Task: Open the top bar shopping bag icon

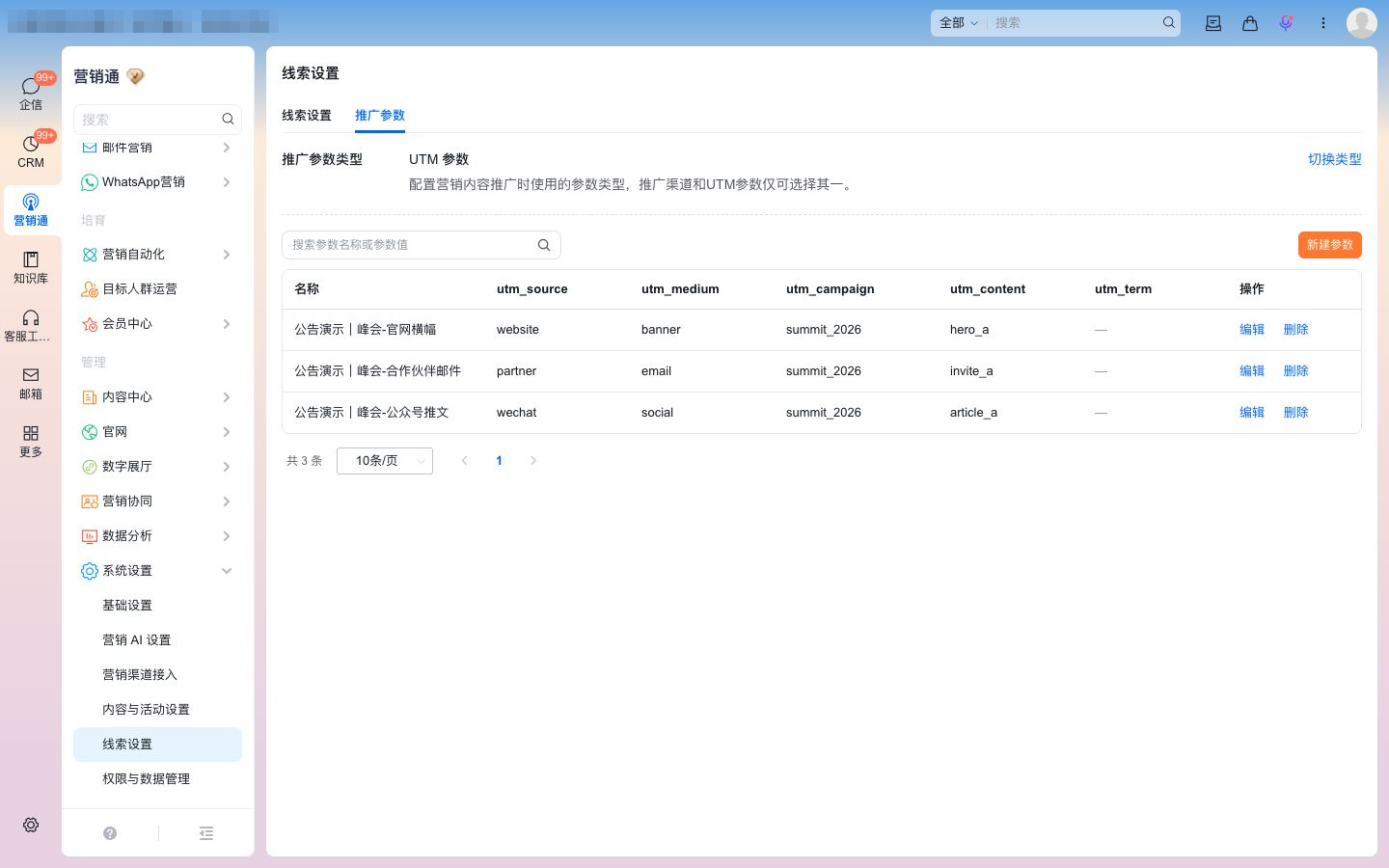Action: [1250, 23]
